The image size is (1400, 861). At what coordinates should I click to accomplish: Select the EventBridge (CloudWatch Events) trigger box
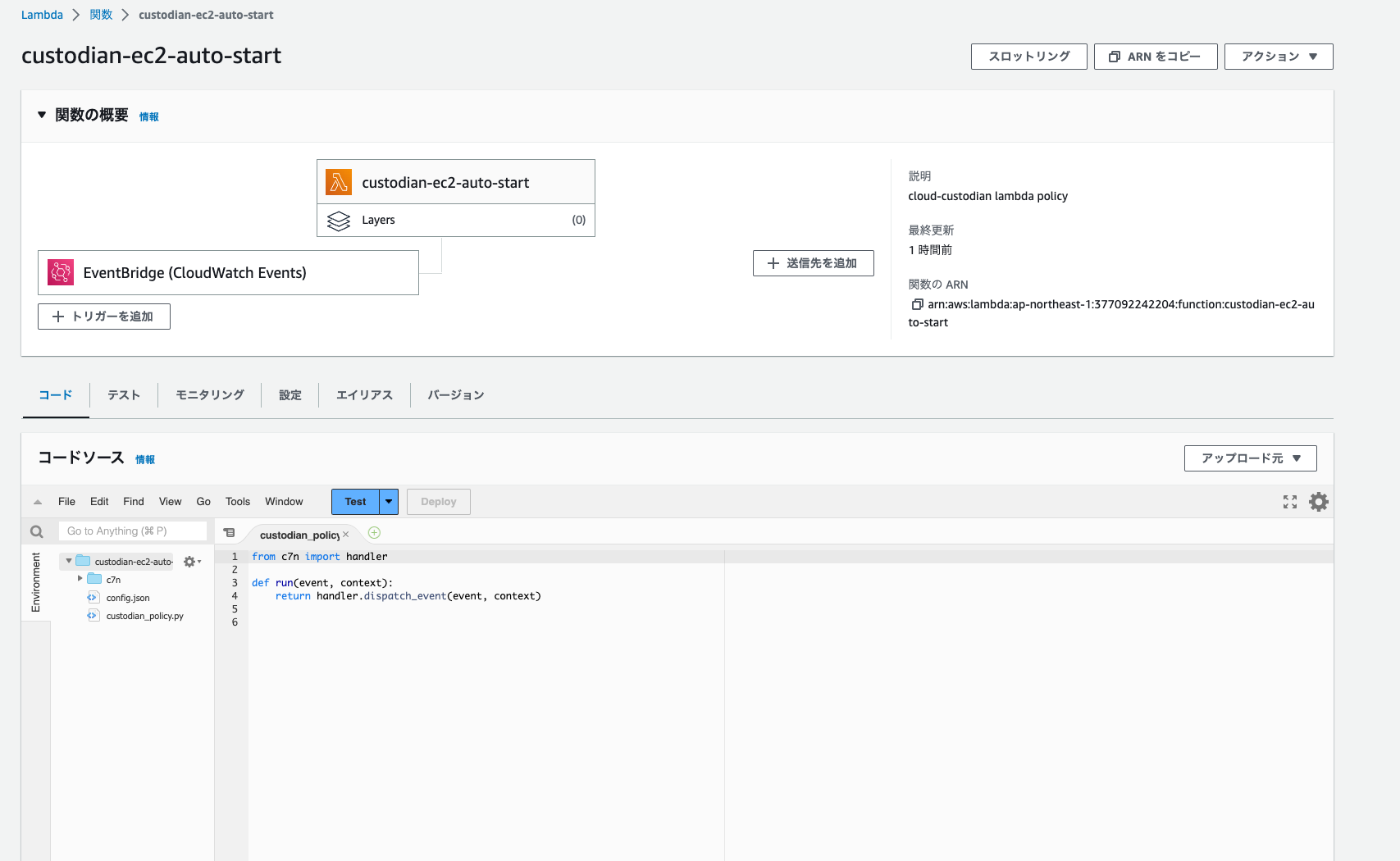click(x=228, y=272)
